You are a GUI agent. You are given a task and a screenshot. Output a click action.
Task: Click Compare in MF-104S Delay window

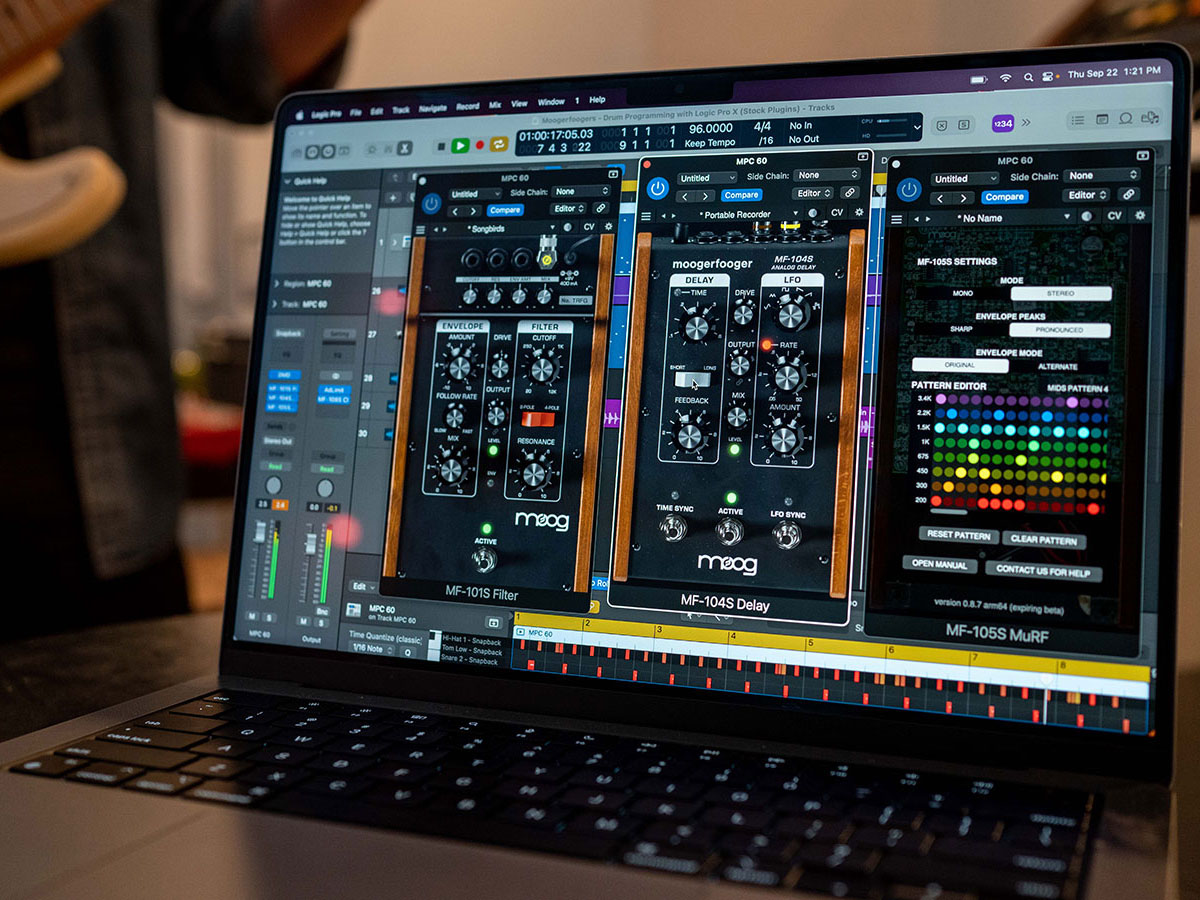(x=741, y=195)
